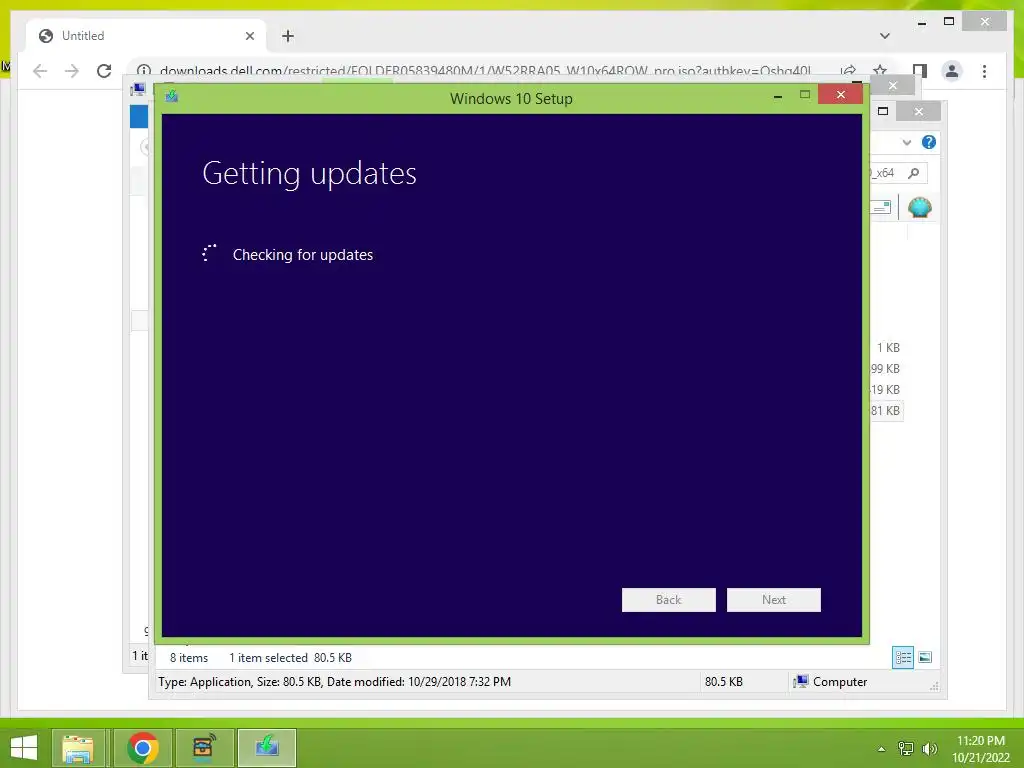Close the Untitled tab

click(249, 36)
